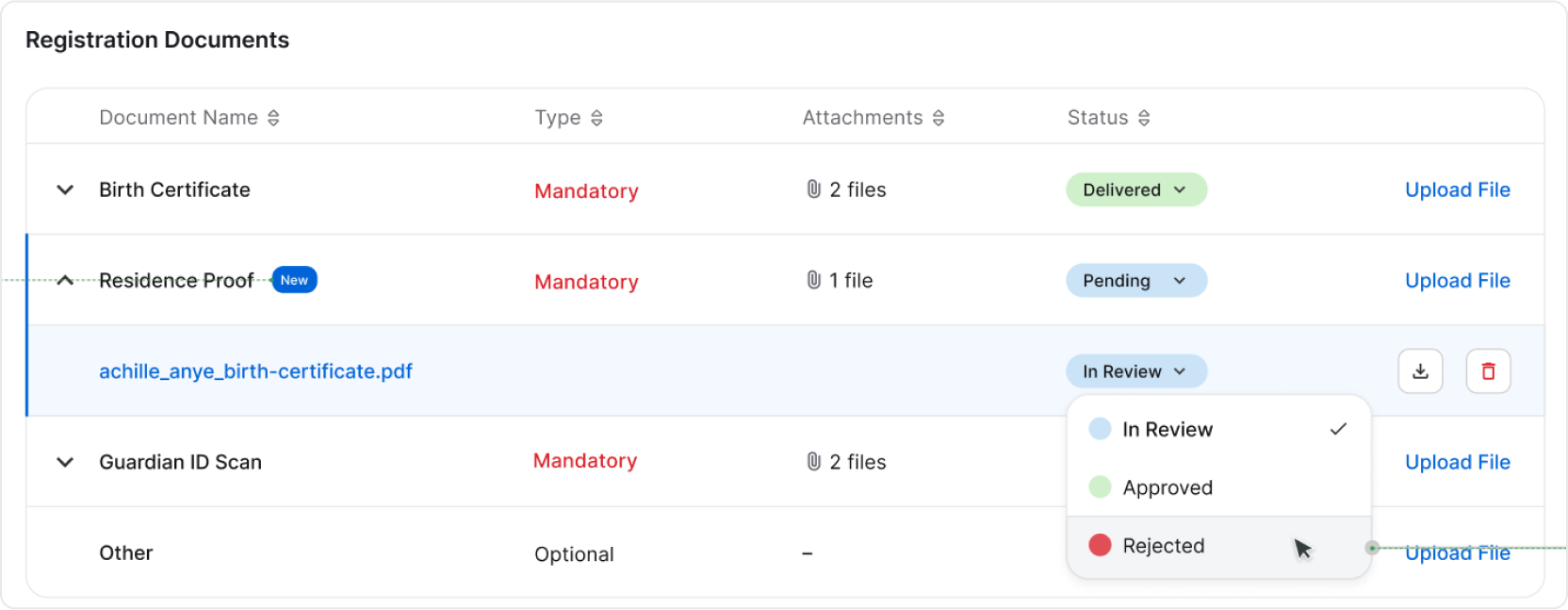Screen dimensions: 1568x610
Task: Close the In Review status dropdown
Action: coord(1135,371)
